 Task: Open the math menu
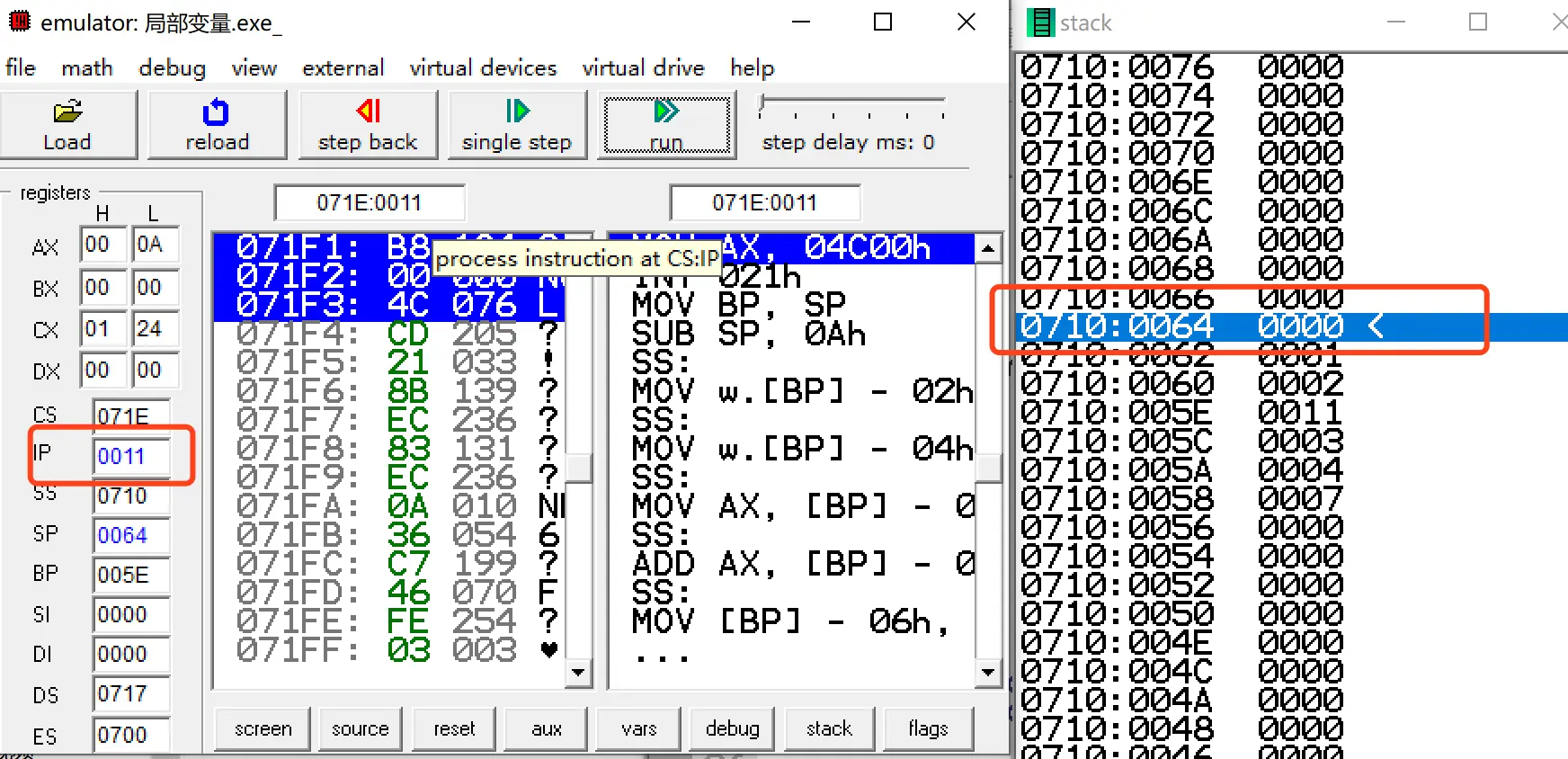(87, 68)
